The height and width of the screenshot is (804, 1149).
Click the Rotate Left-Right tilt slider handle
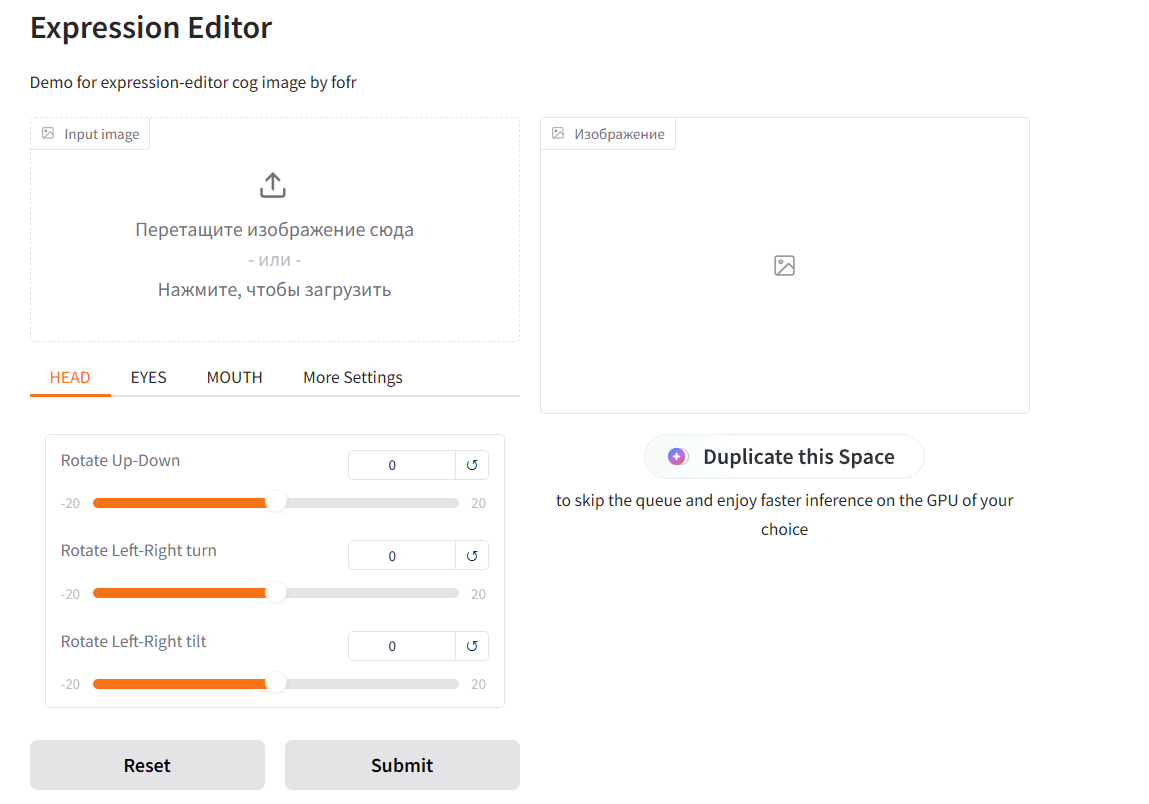276,684
